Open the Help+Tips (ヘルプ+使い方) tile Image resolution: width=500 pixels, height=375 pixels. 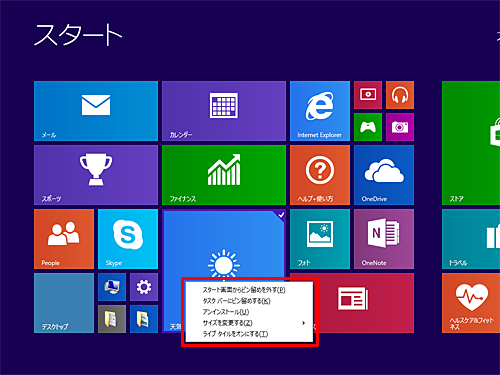pos(320,175)
